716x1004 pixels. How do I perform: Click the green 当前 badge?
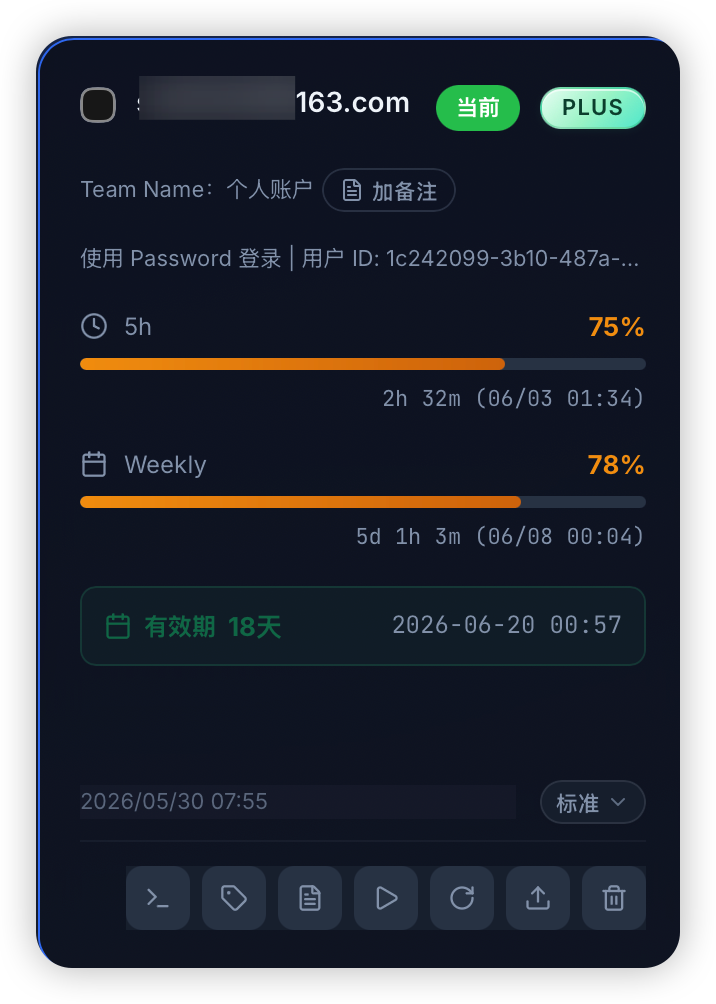pyautogui.click(x=478, y=108)
